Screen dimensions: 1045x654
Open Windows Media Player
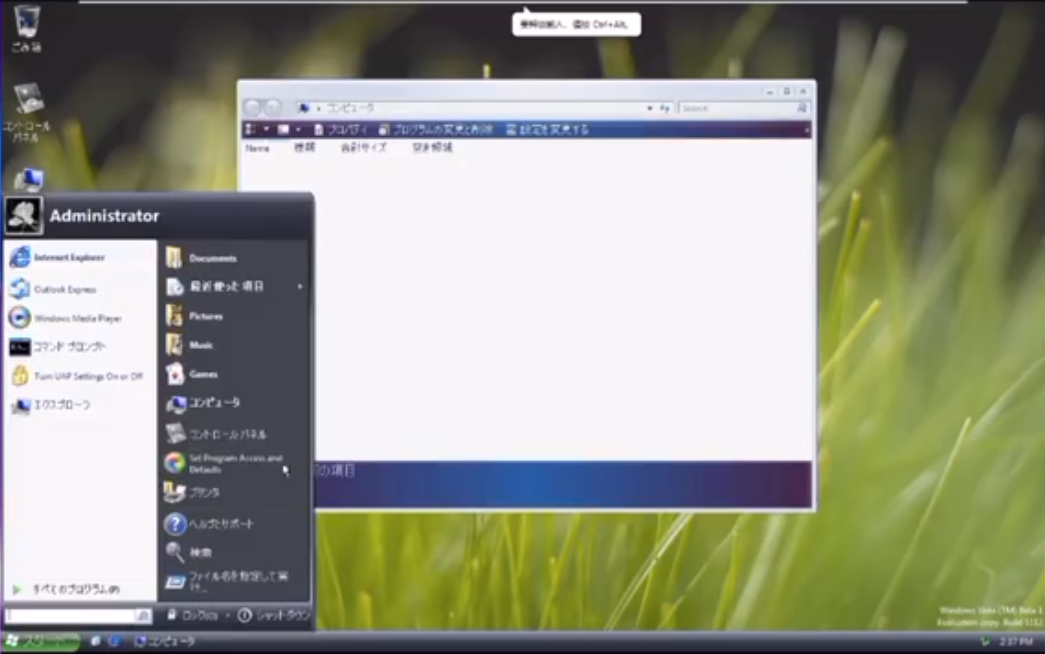point(76,319)
